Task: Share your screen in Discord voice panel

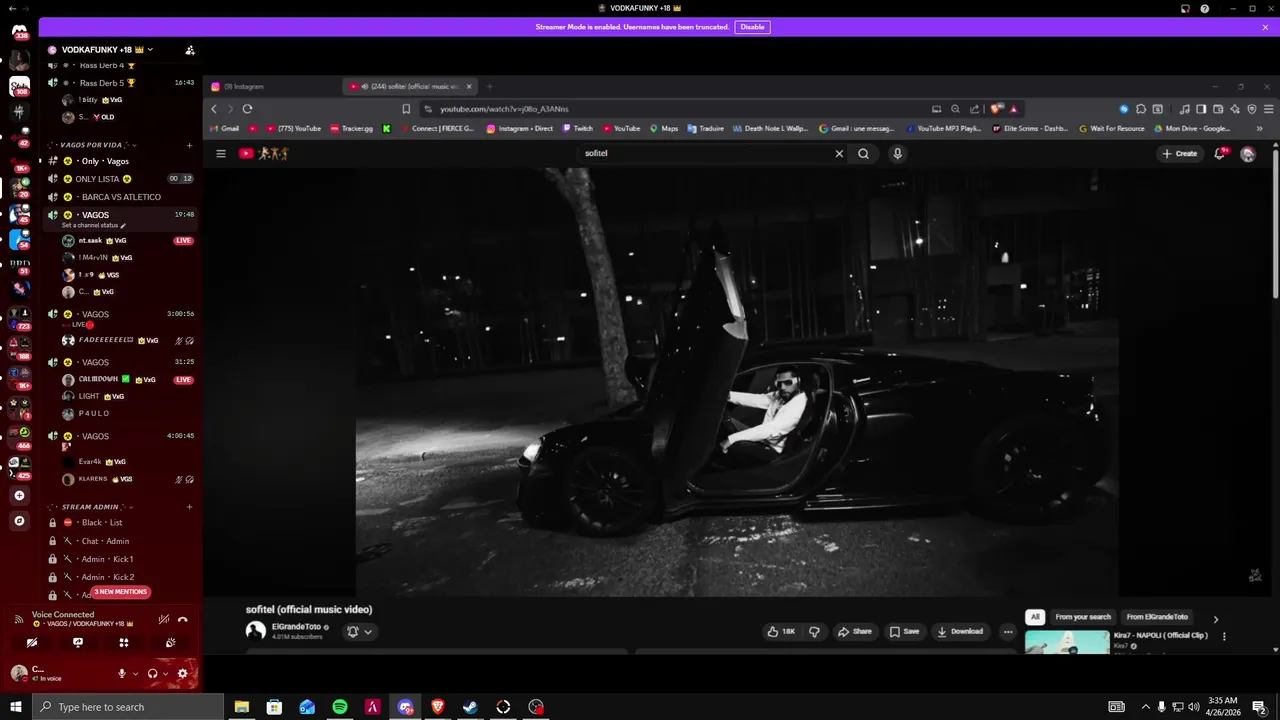Action: [78, 643]
